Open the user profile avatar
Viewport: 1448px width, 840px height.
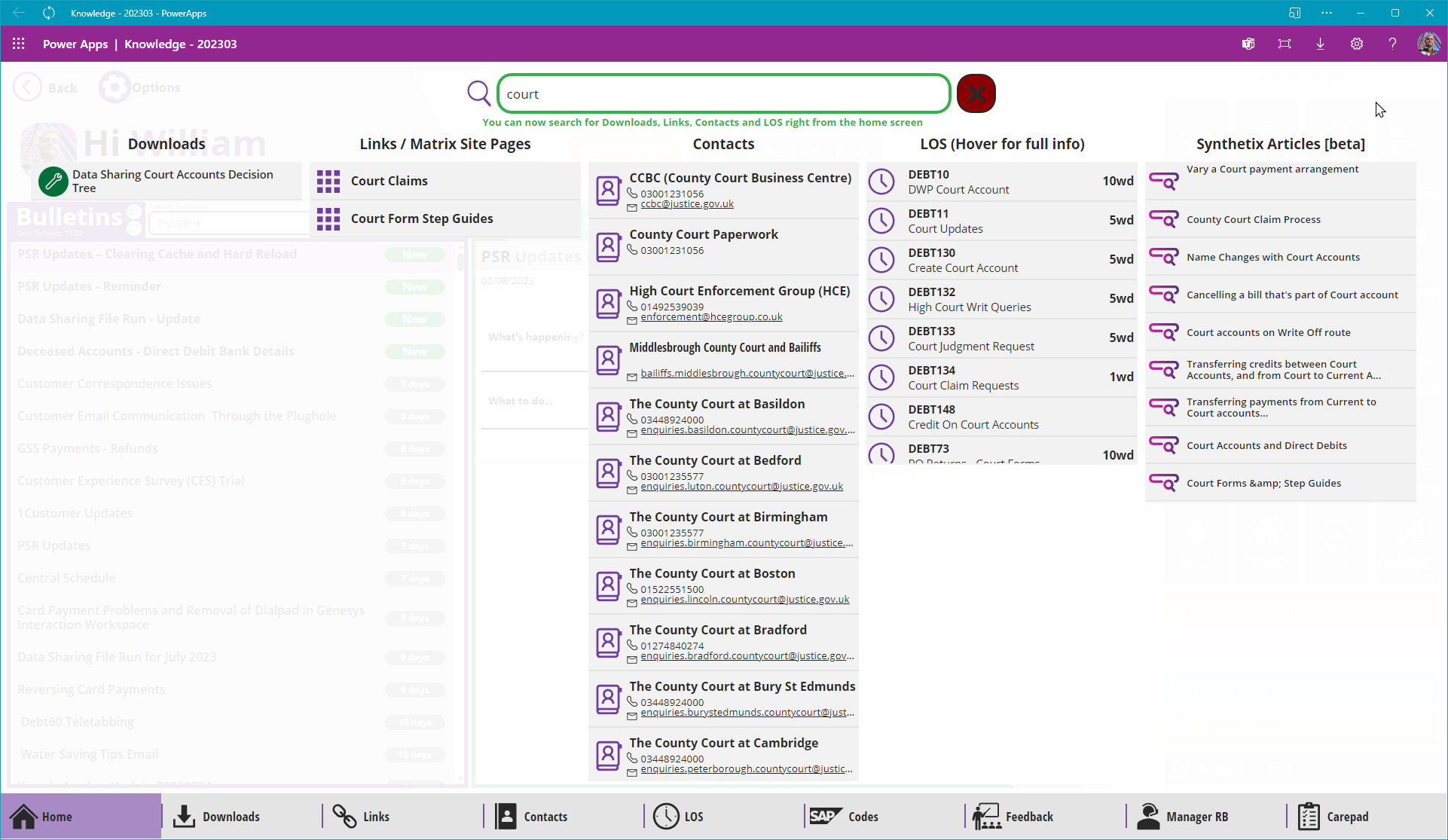(x=1428, y=44)
